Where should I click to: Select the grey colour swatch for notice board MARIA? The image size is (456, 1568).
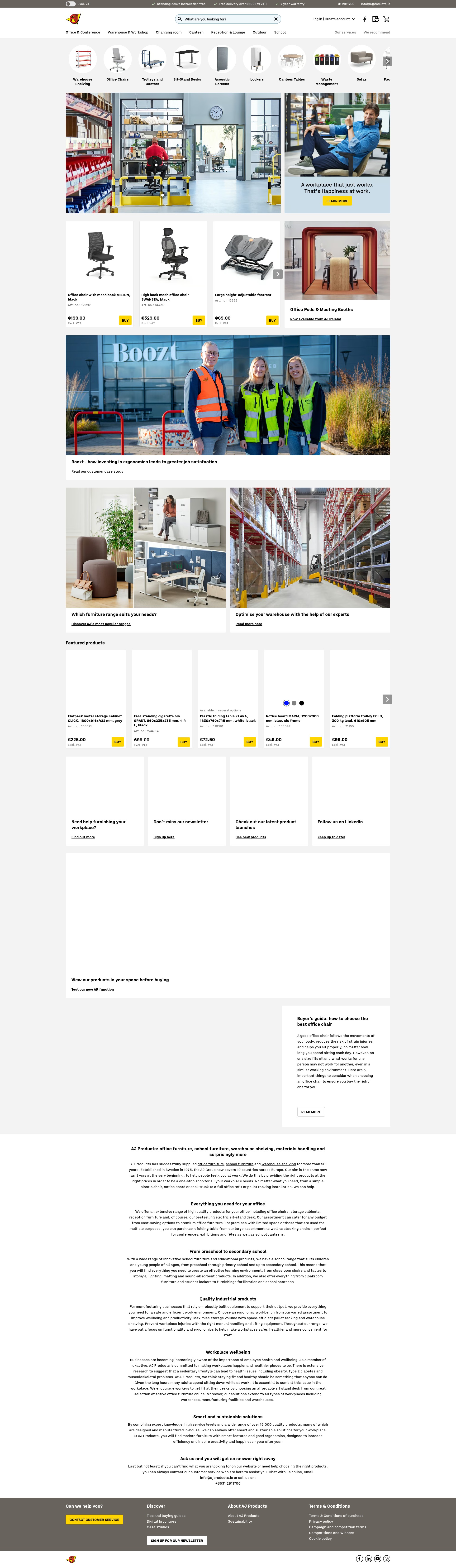click(294, 703)
